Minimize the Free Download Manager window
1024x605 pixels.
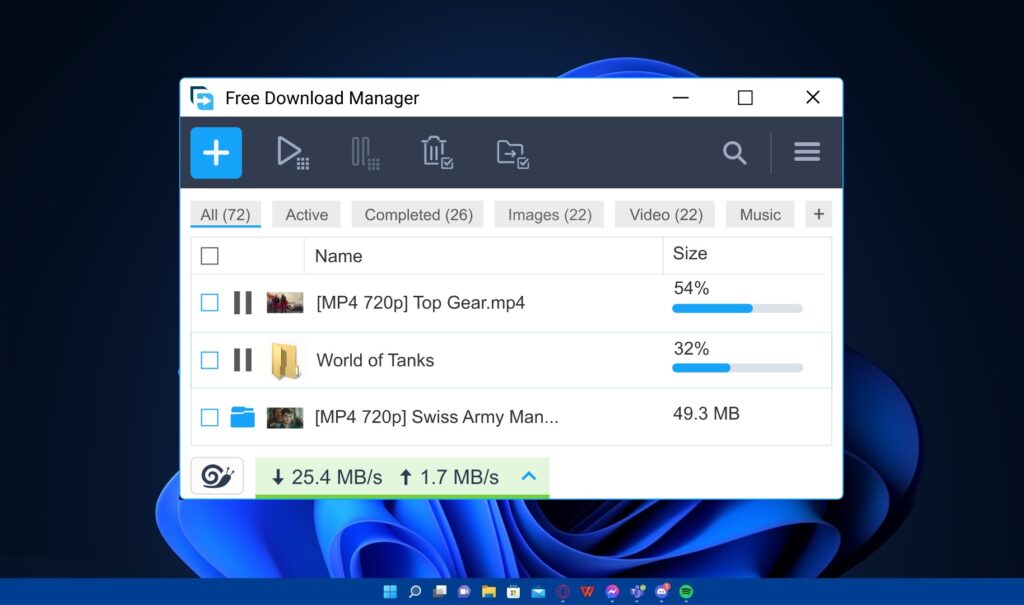pyautogui.click(x=680, y=98)
